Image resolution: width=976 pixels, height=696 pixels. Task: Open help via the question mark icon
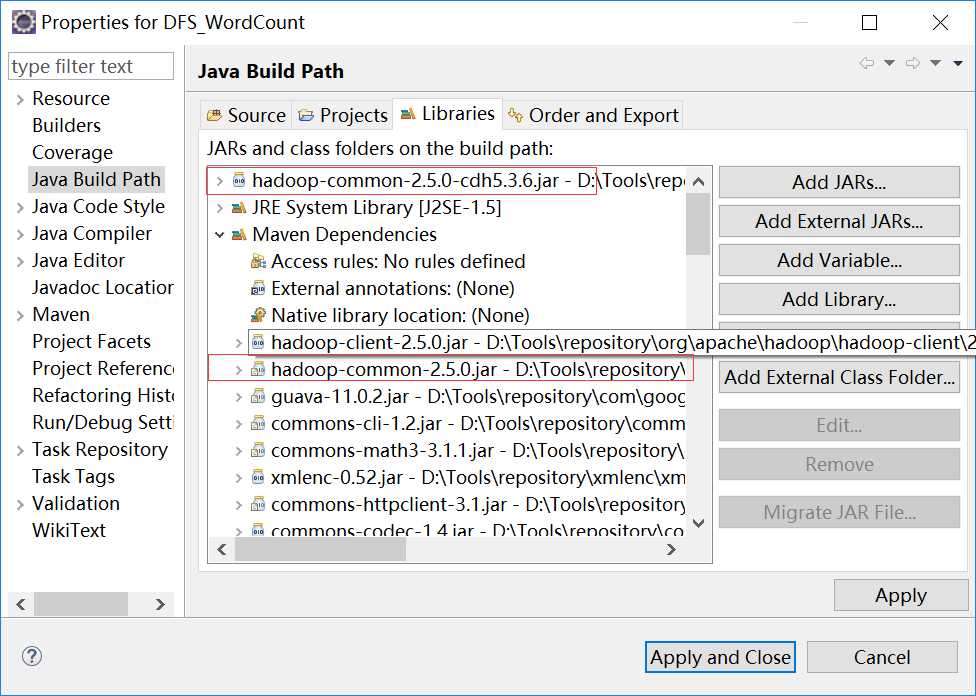coord(32,656)
